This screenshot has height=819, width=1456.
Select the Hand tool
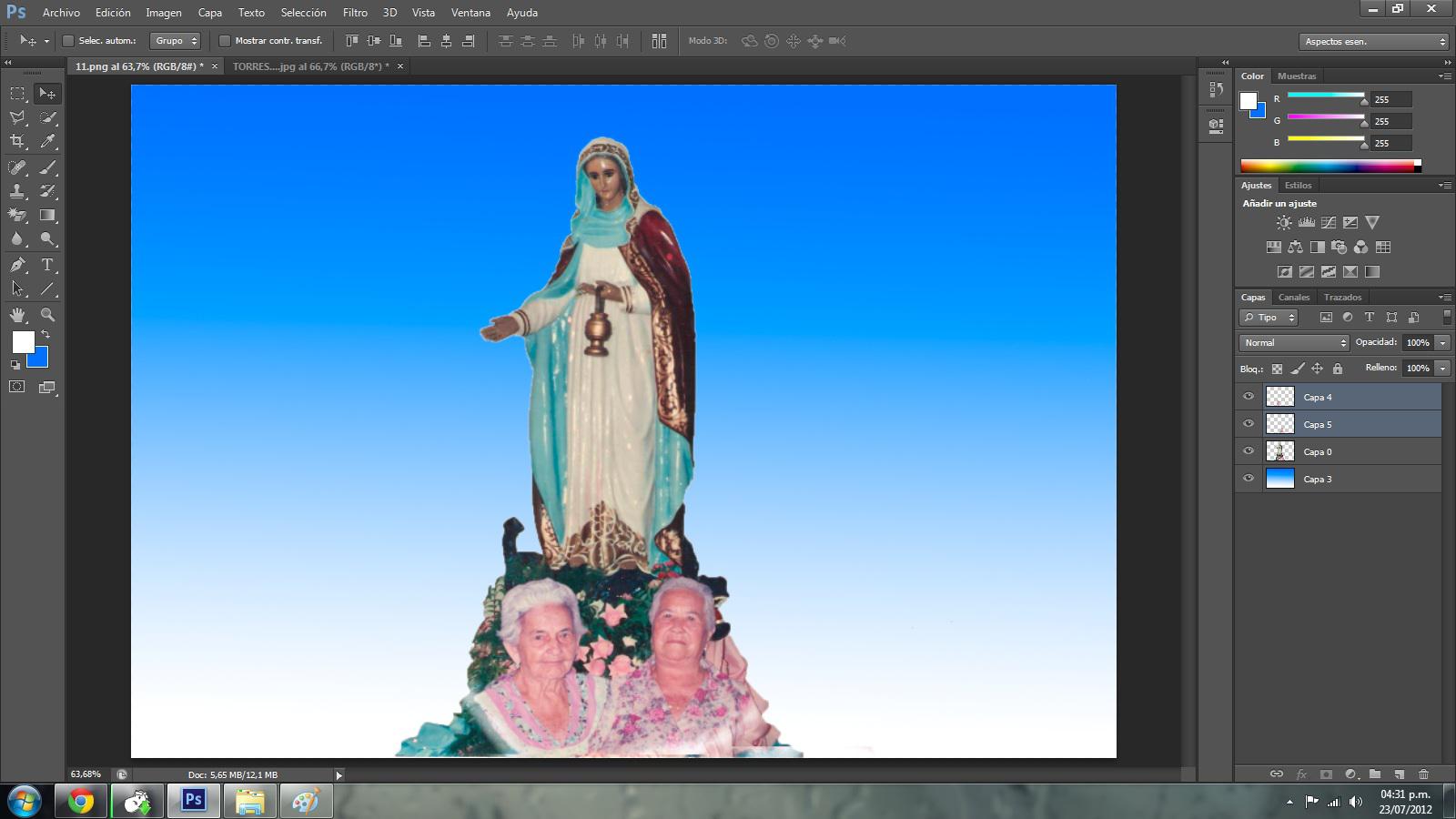click(x=17, y=315)
